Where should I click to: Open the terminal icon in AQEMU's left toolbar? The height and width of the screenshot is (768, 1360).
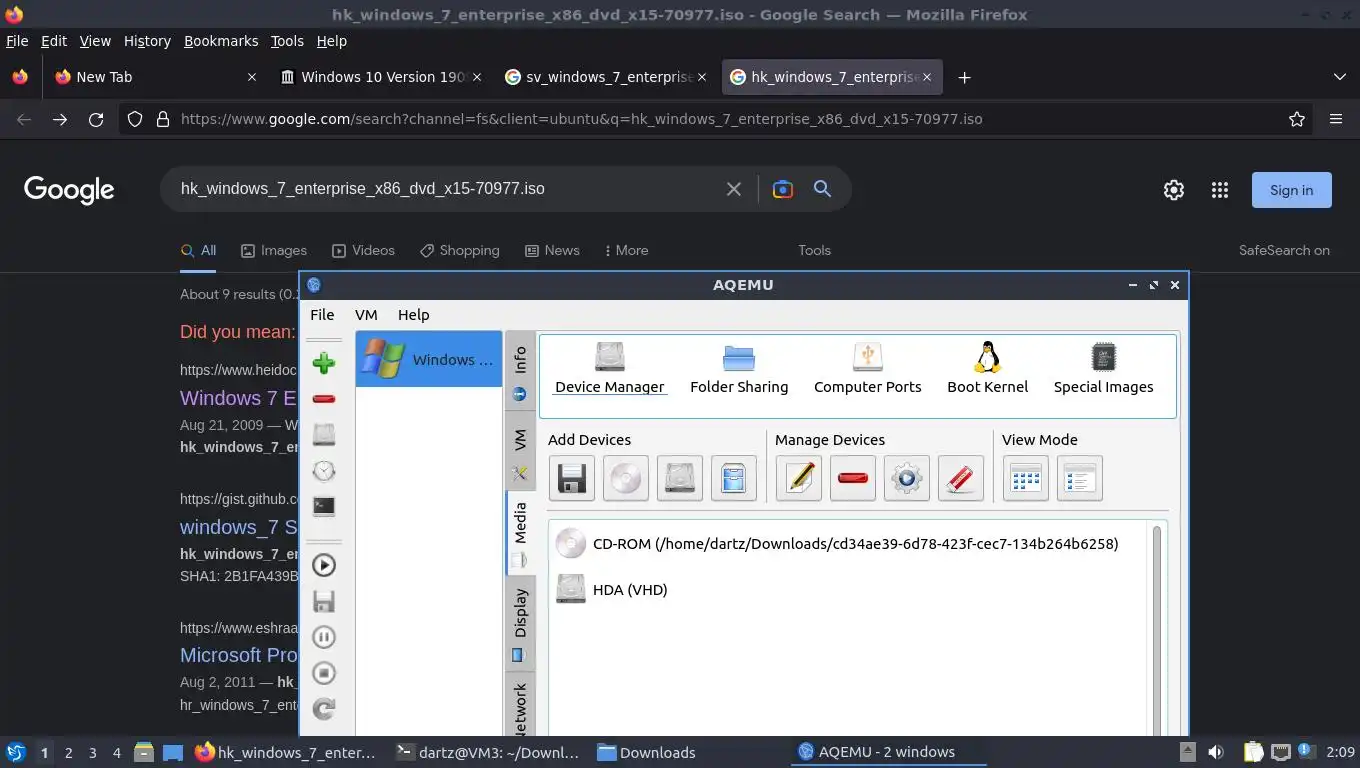point(323,506)
